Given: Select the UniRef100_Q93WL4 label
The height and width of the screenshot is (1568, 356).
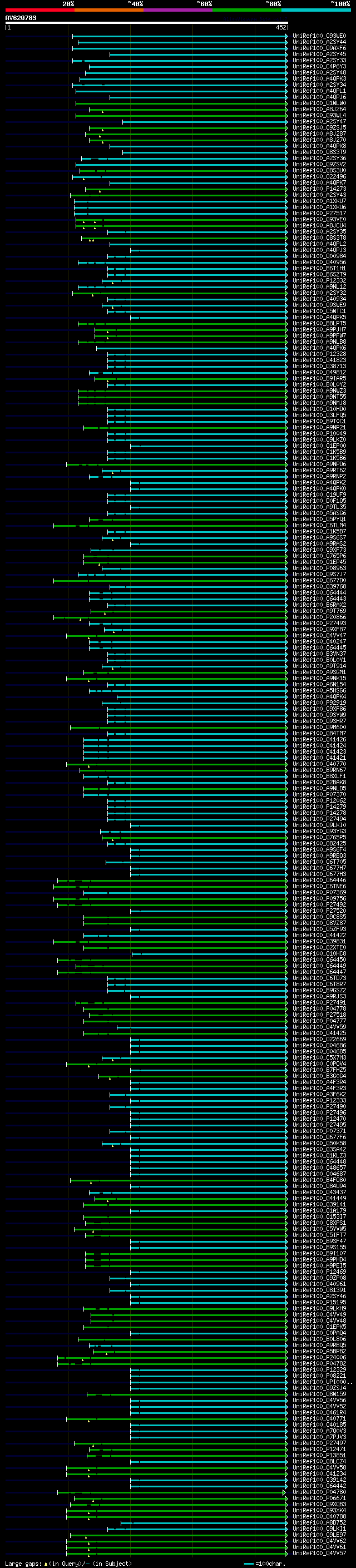Looking at the screenshot, I should (x=319, y=115).
